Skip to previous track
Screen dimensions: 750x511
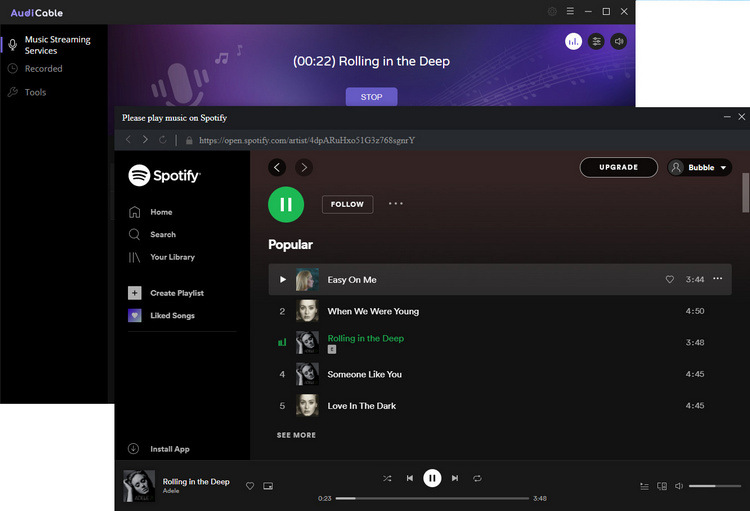click(x=409, y=478)
